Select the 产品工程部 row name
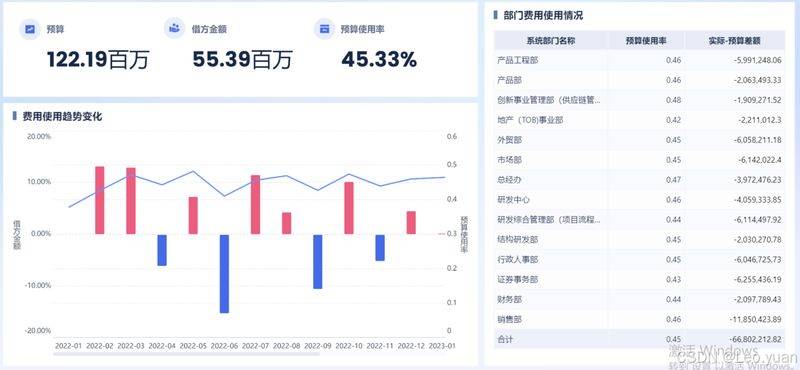The image size is (800, 370). [x=517, y=60]
